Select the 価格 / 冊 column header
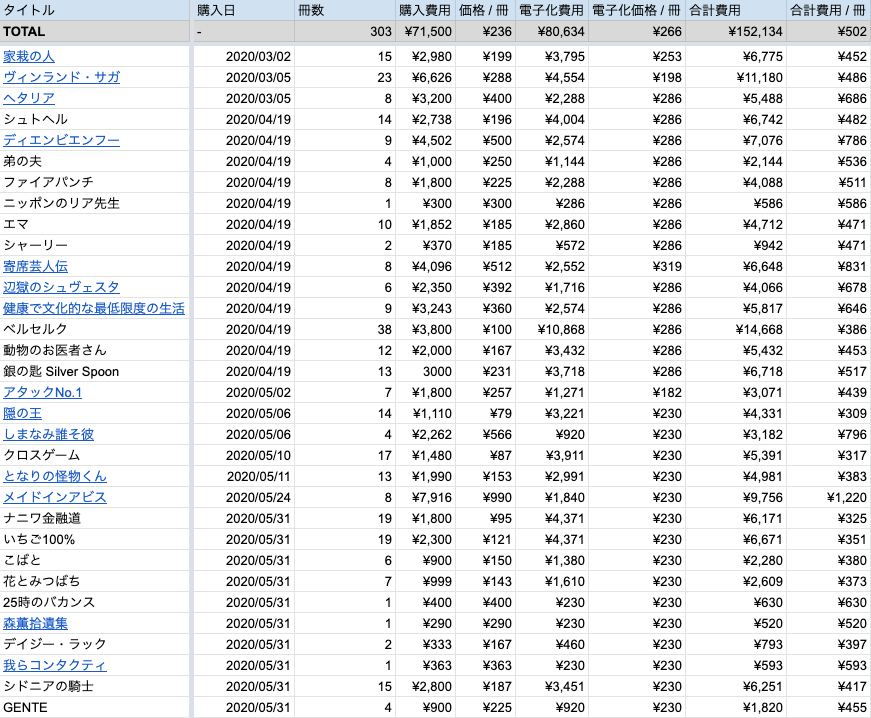Screen dimensions: 871x718 (x=485, y=10)
